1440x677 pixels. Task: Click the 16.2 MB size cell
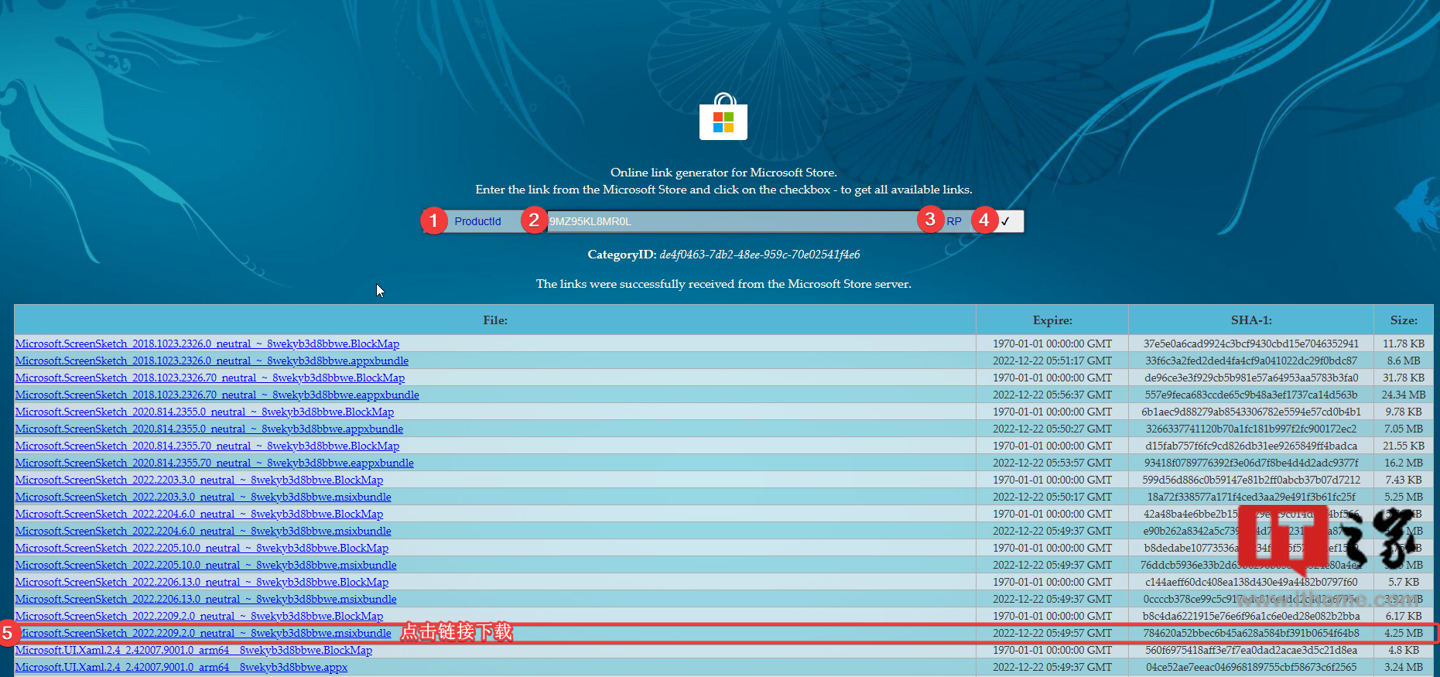[x=1403, y=463]
